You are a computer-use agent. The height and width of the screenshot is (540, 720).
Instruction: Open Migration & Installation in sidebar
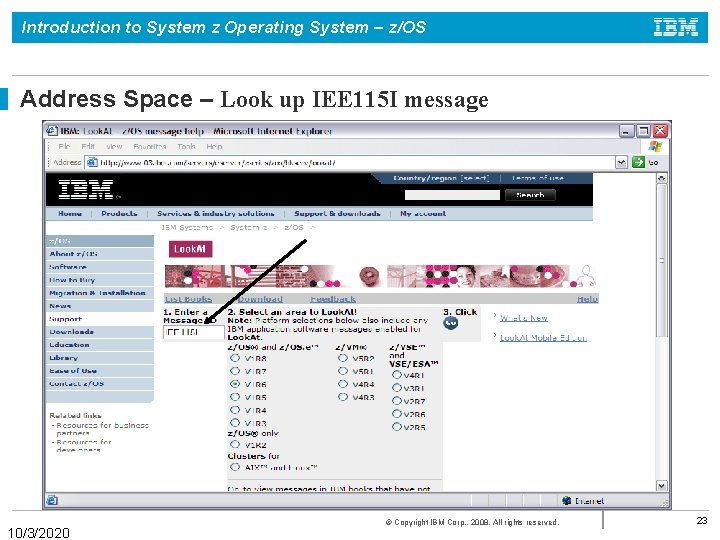(x=100, y=292)
